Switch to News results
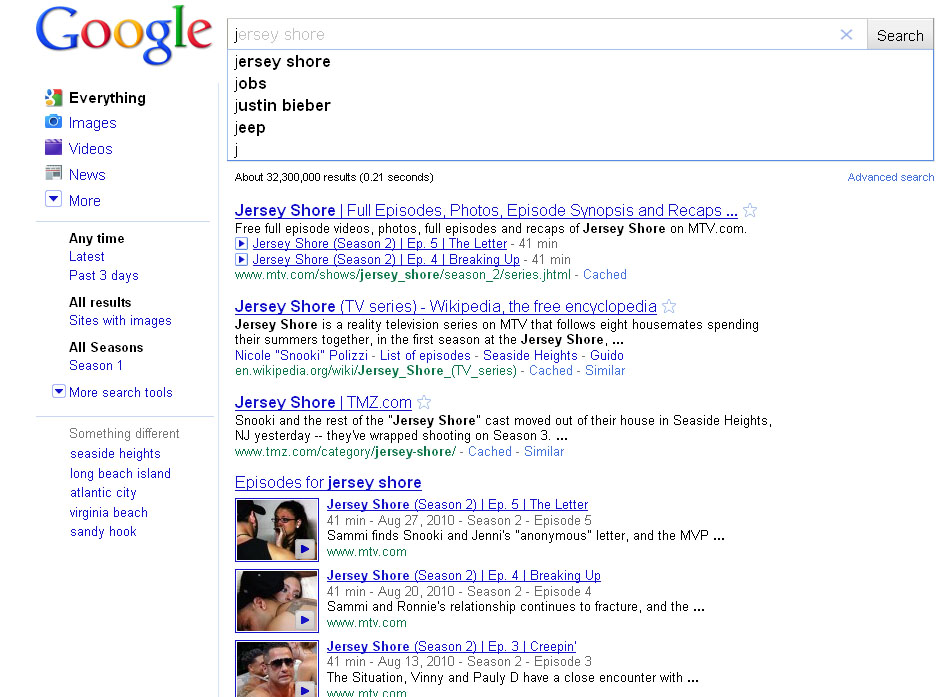 [x=87, y=175]
